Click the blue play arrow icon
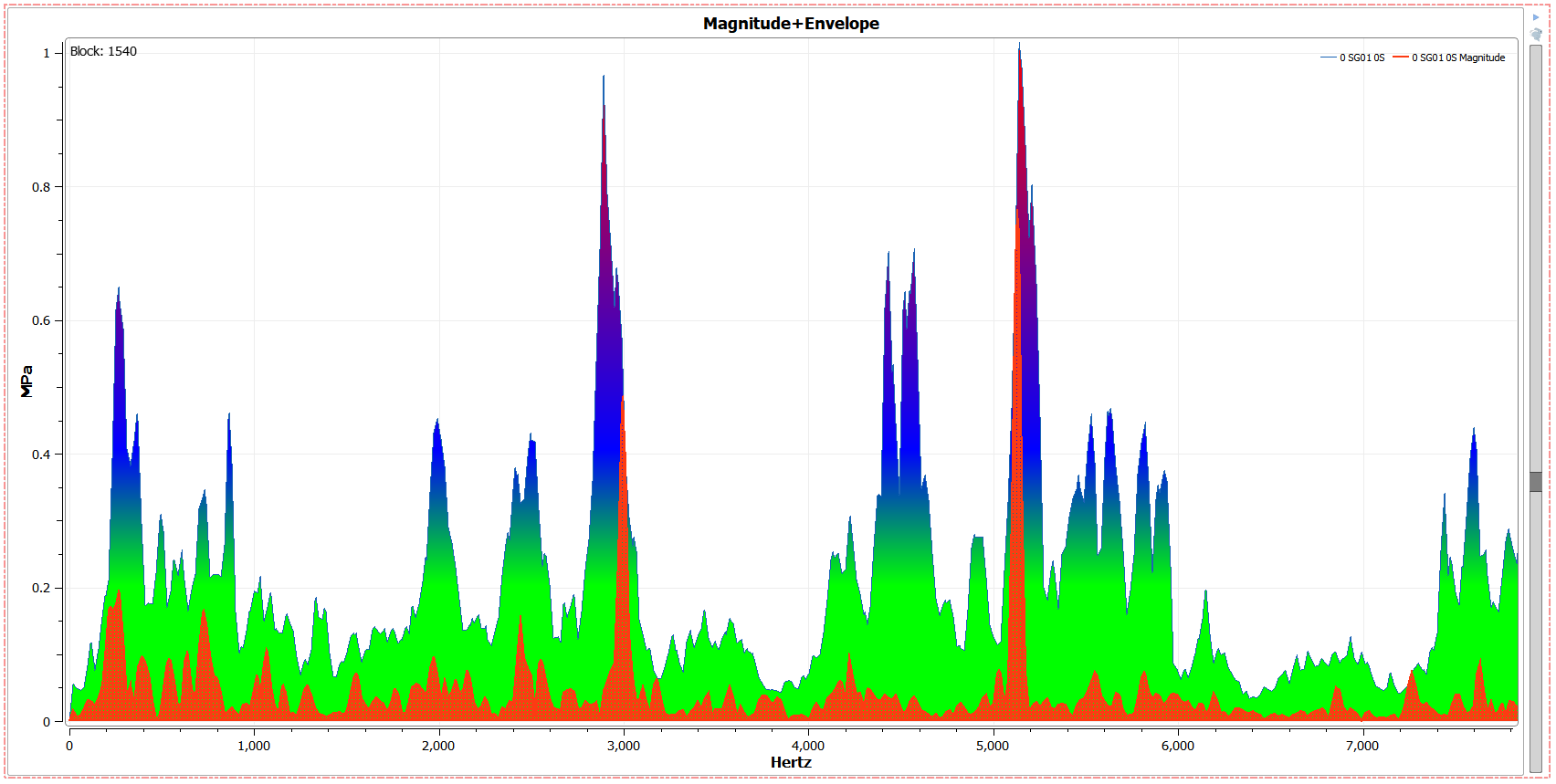The height and width of the screenshot is (784, 1556). pyautogui.click(x=1536, y=17)
